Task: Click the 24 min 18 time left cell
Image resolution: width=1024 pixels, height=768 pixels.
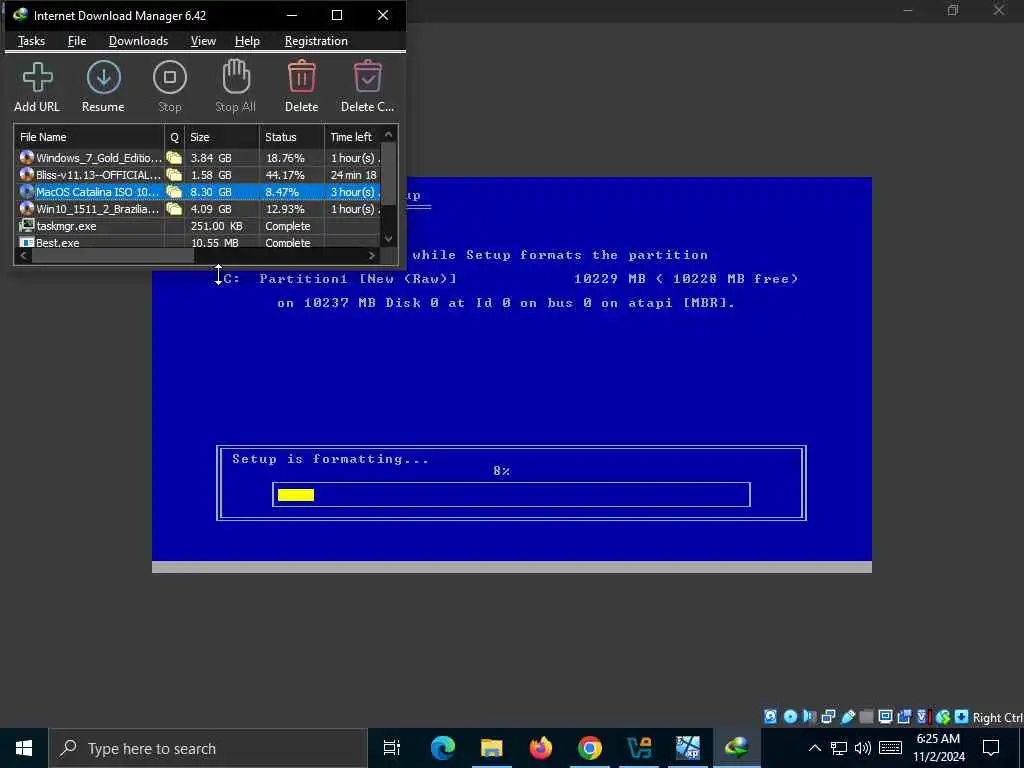Action: (353, 174)
